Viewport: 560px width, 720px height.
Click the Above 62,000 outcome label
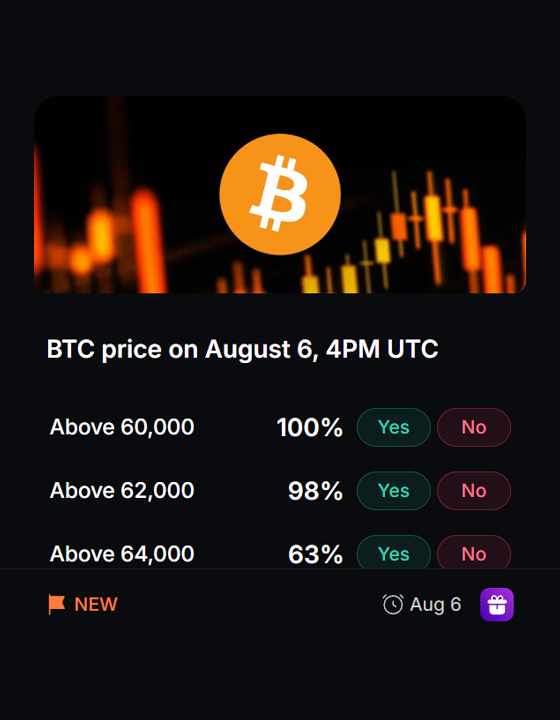(122, 490)
